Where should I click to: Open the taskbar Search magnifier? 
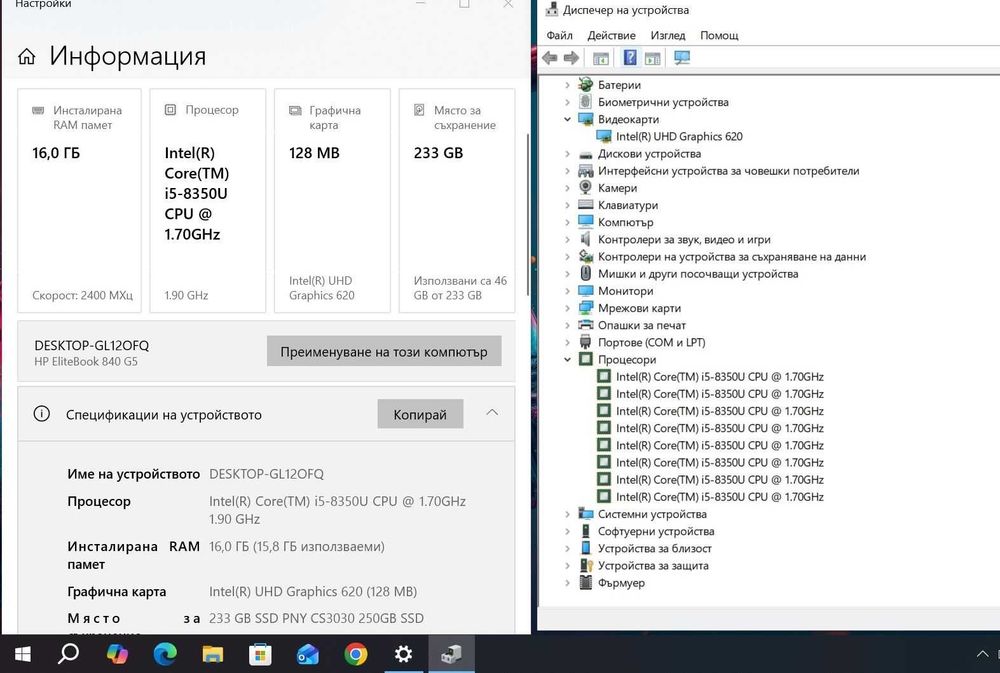68,653
